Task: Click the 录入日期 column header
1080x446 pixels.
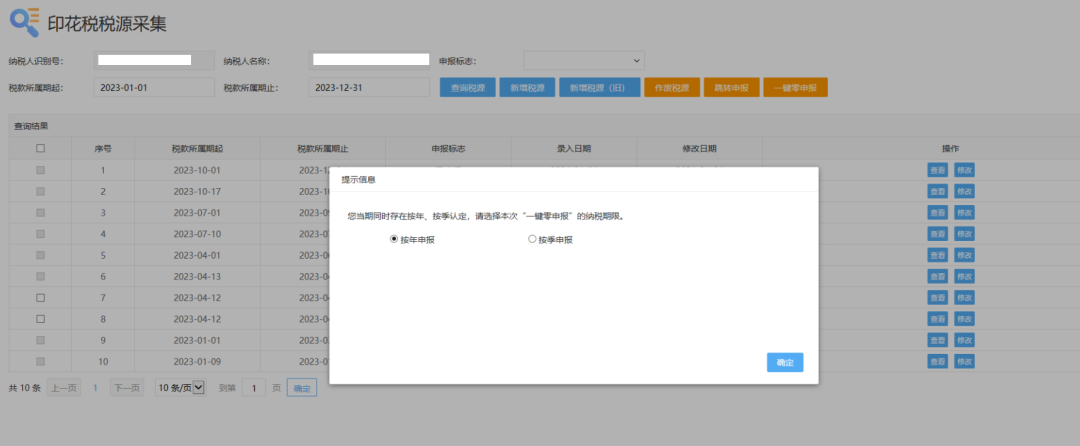Action: pos(574,149)
